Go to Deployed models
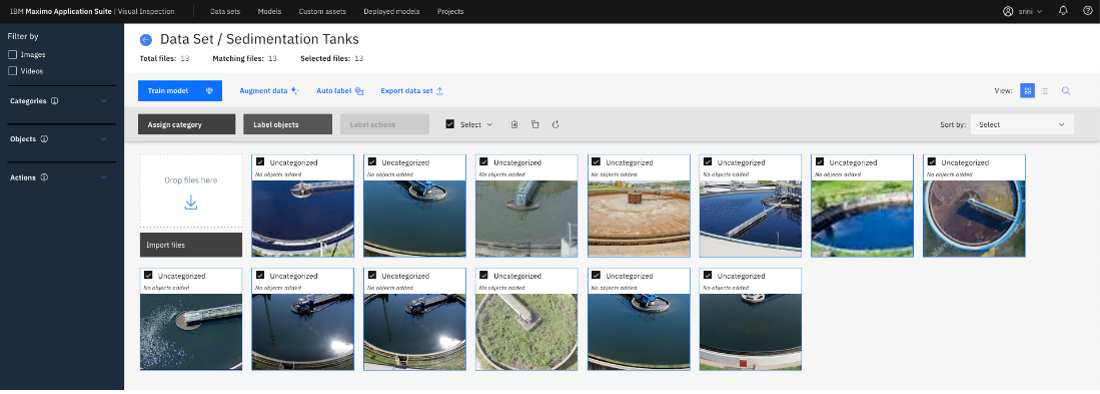 click(391, 11)
